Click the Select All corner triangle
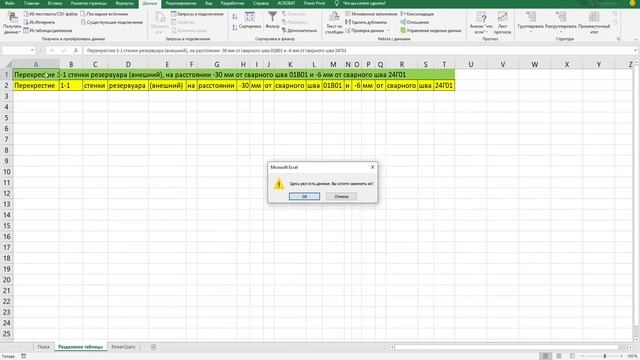Image resolution: width=640 pixels, height=360 pixels. 8,64
